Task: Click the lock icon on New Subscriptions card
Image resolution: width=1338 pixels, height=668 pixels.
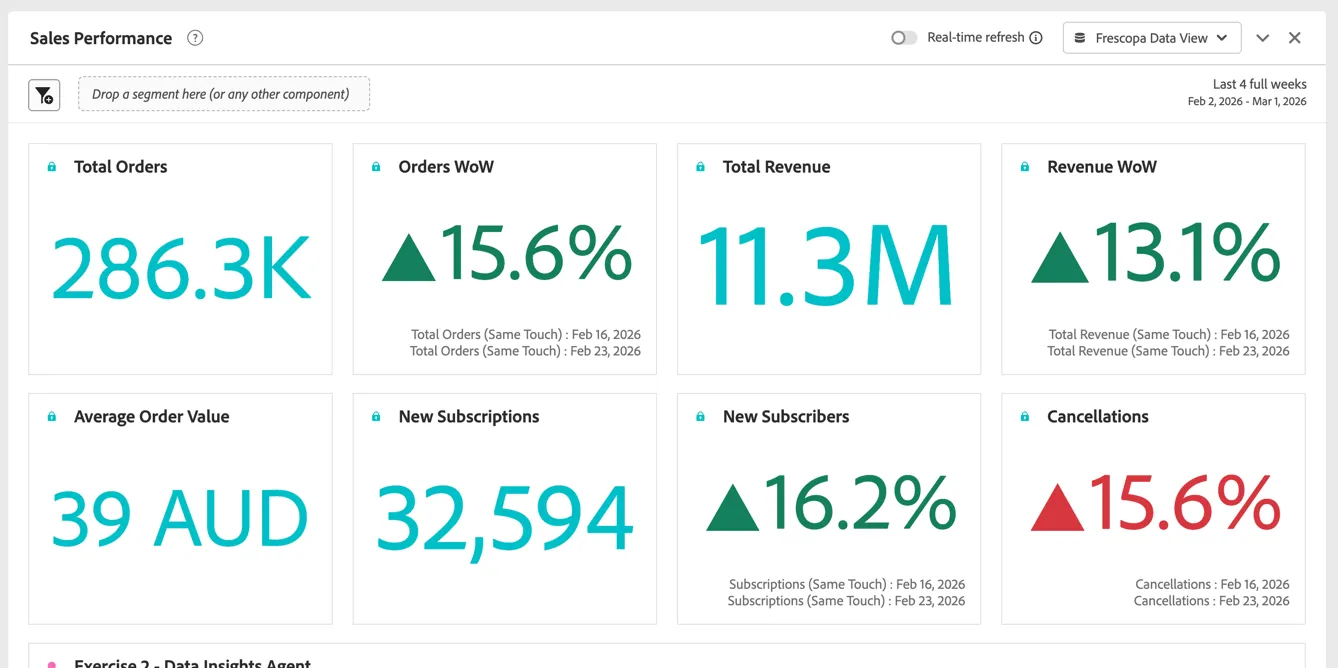Action: coord(376,417)
